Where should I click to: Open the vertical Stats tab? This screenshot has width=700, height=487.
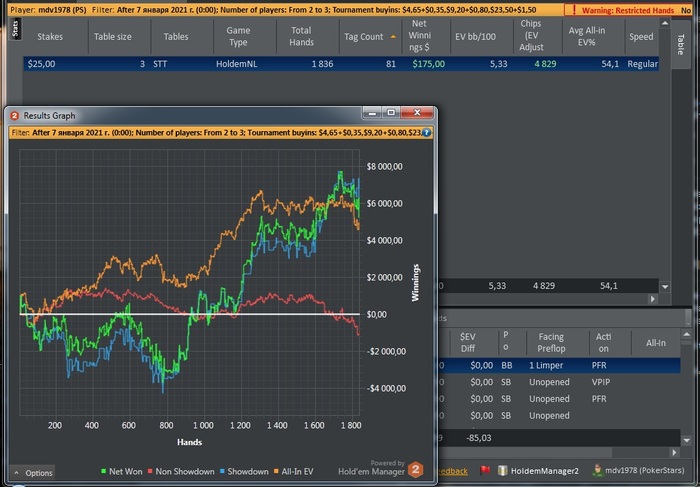pos(15,29)
